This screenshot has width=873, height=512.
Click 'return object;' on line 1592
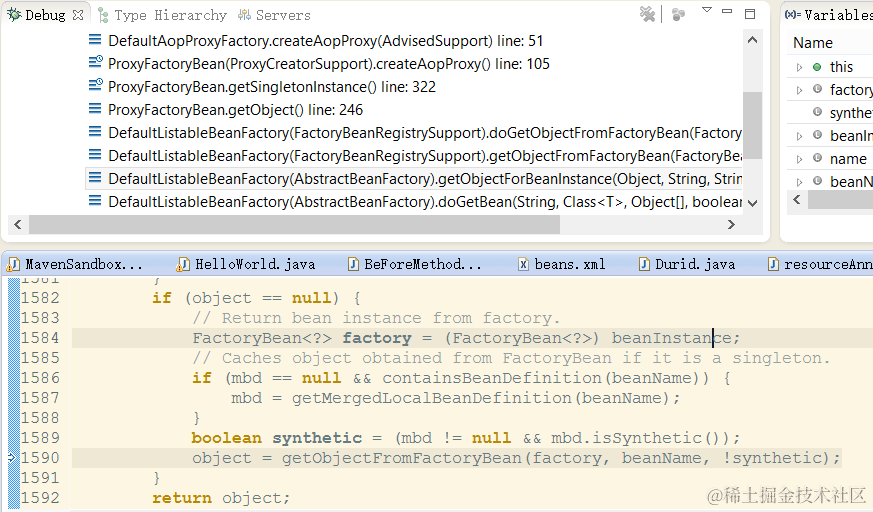(x=222, y=498)
